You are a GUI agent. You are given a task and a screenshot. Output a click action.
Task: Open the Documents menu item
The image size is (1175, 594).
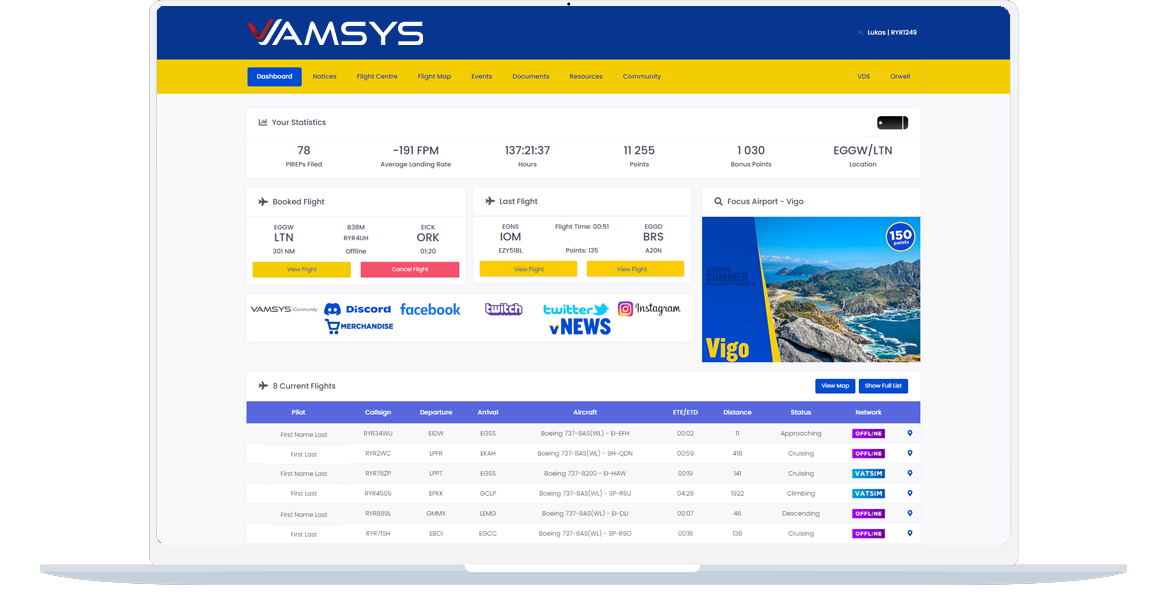tap(531, 76)
